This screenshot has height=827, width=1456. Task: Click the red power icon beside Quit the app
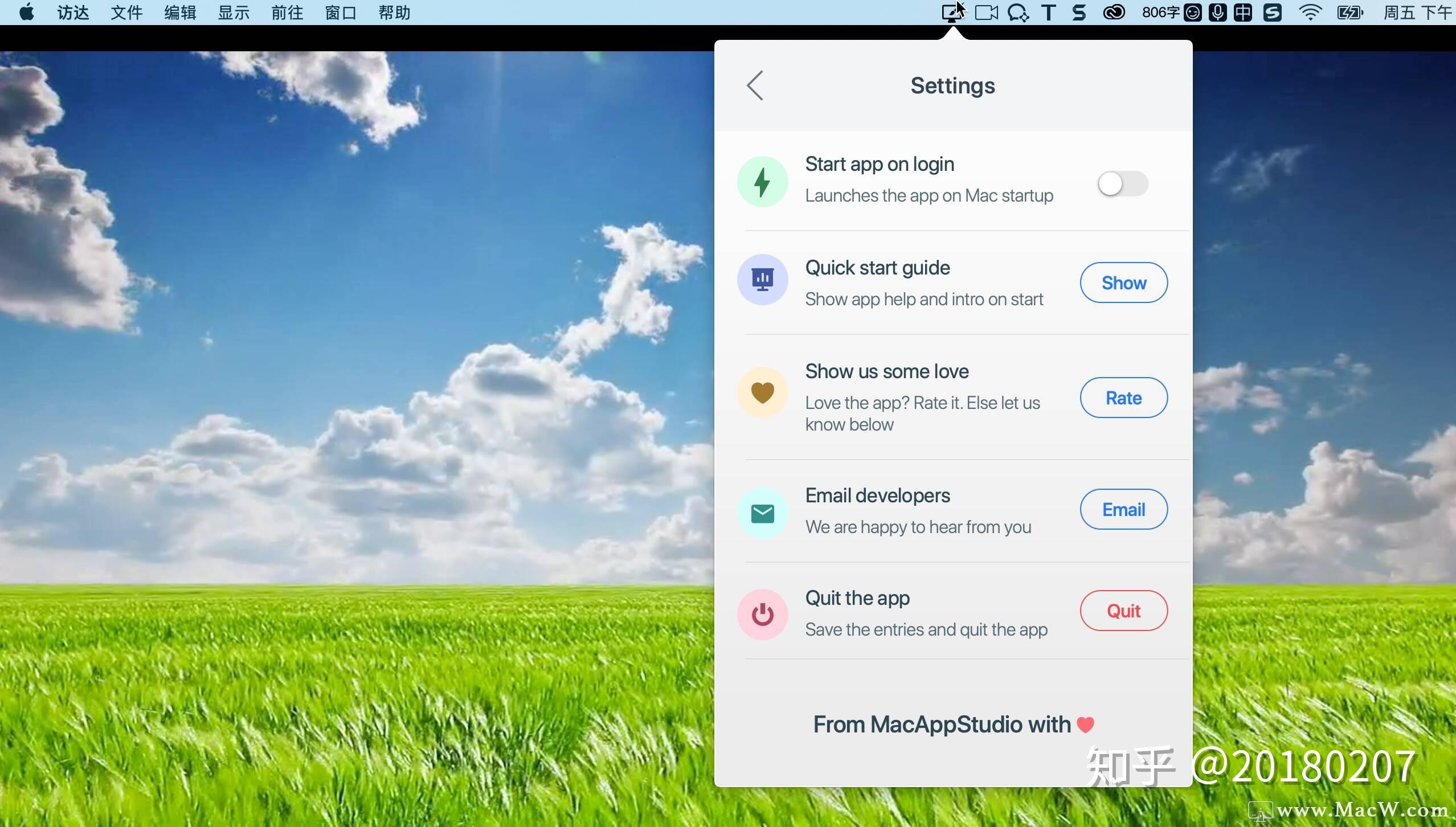[x=762, y=613]
